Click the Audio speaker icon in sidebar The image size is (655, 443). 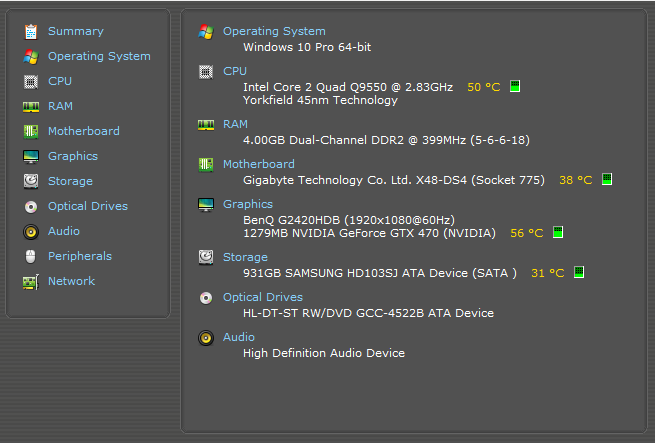pos(30,231)
